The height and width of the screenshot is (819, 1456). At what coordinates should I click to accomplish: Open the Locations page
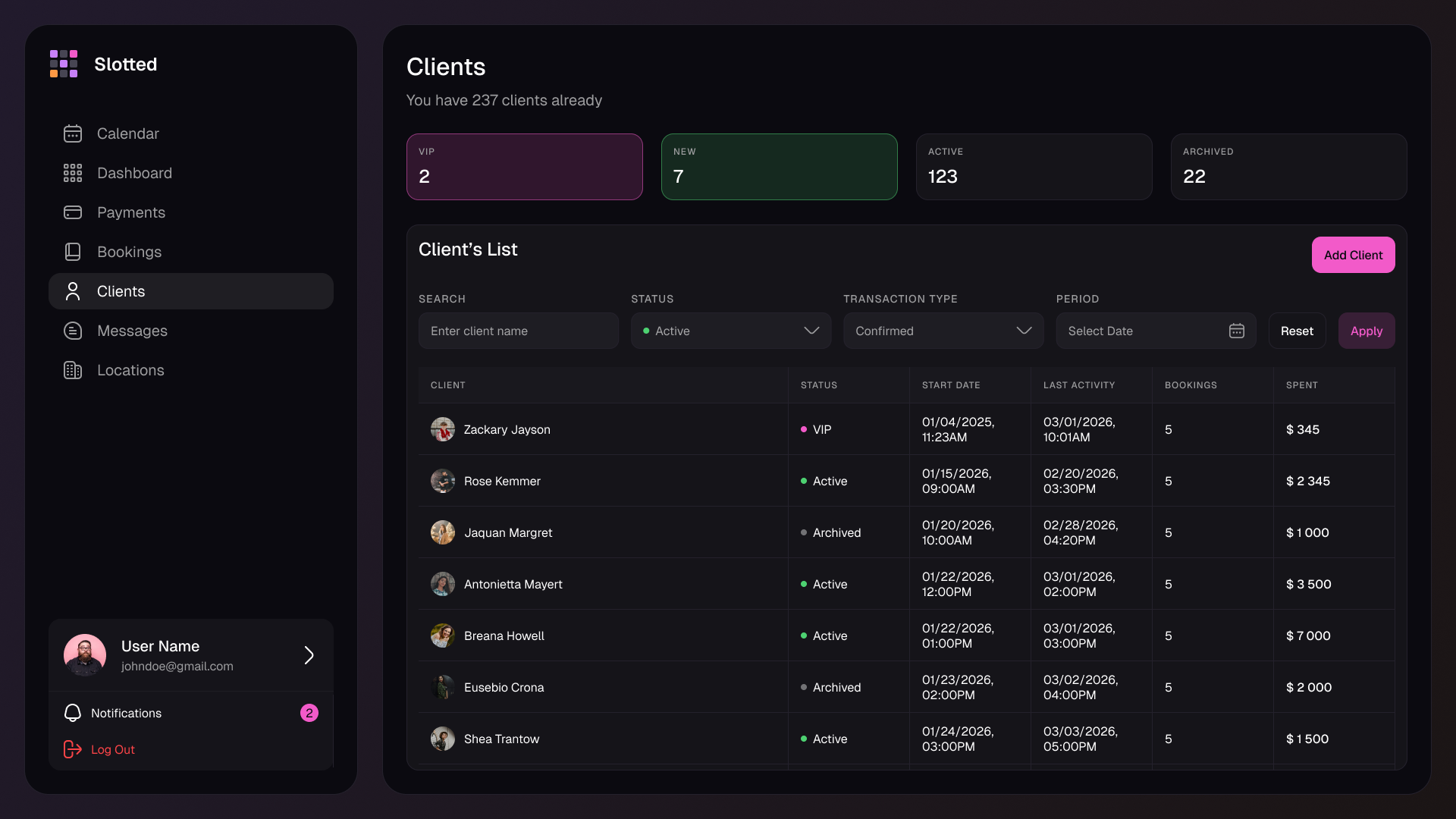[x=191, y=370]
